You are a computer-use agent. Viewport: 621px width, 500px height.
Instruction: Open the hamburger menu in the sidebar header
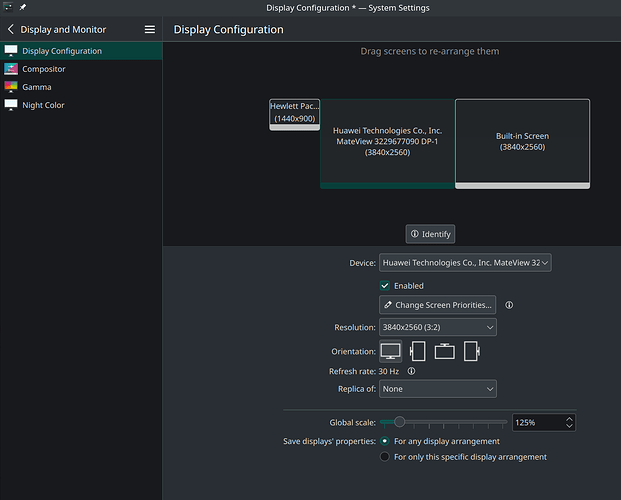(150, 29)
